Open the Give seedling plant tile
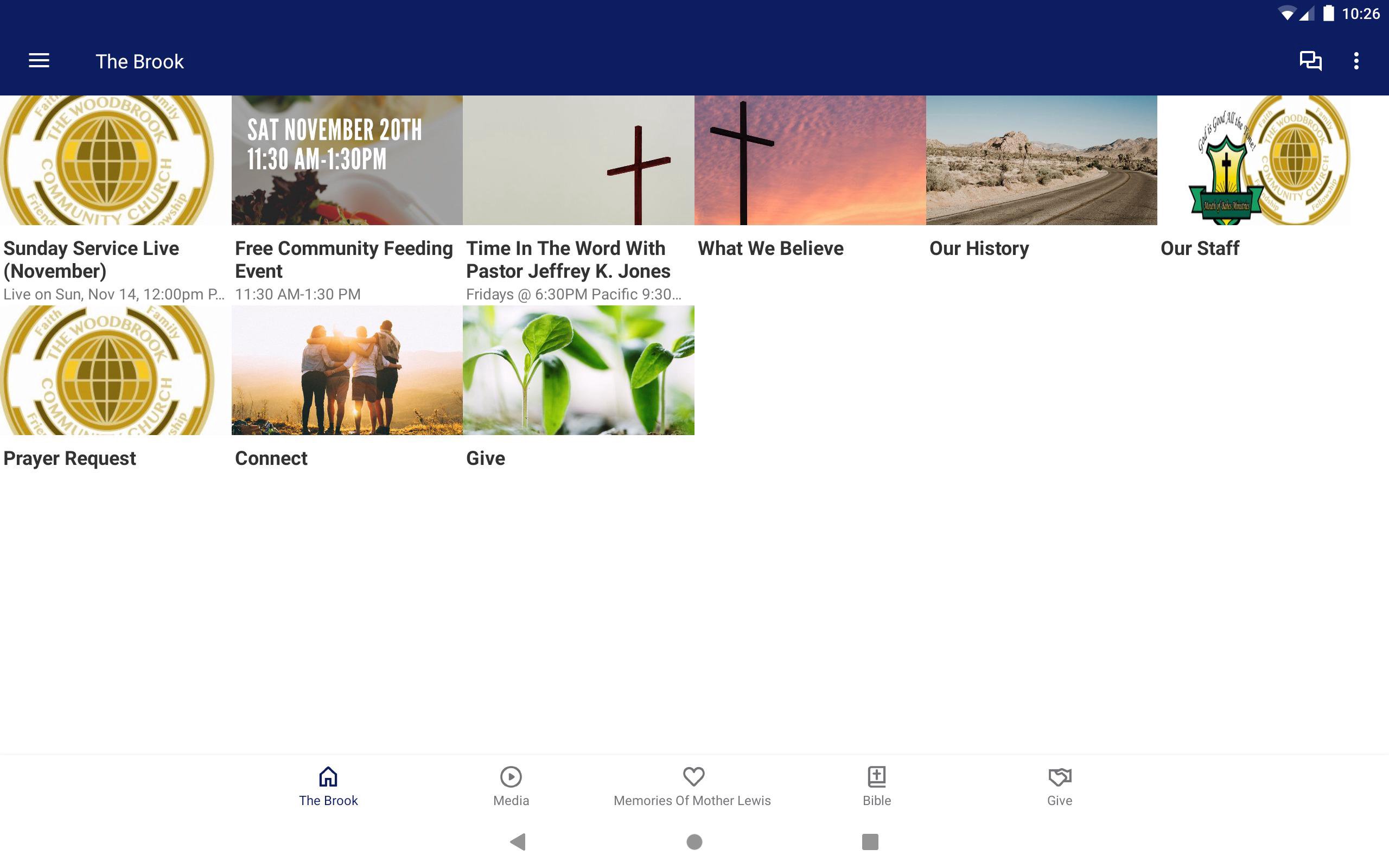The image size is (1389, 868). click(578, 371)
